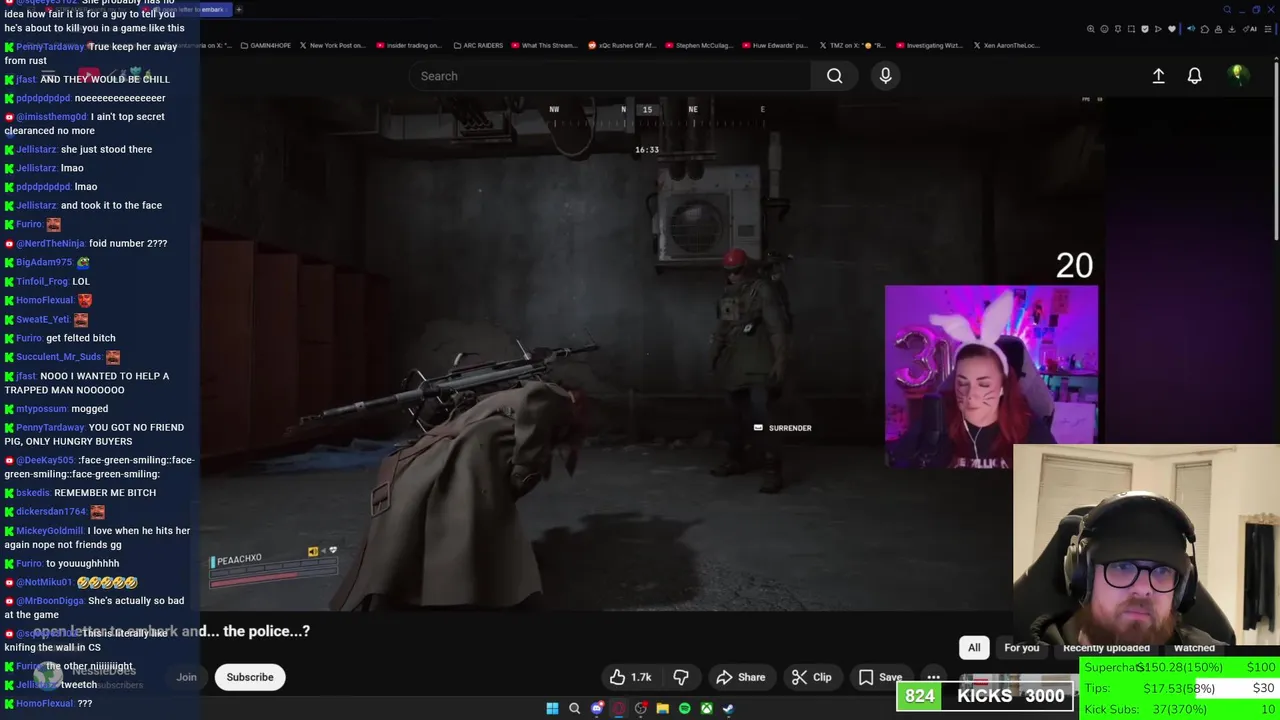Like the video with 1.7k thumbs up
The width and height of the screenshot is (1280, 720).
(x=631, y=677)
